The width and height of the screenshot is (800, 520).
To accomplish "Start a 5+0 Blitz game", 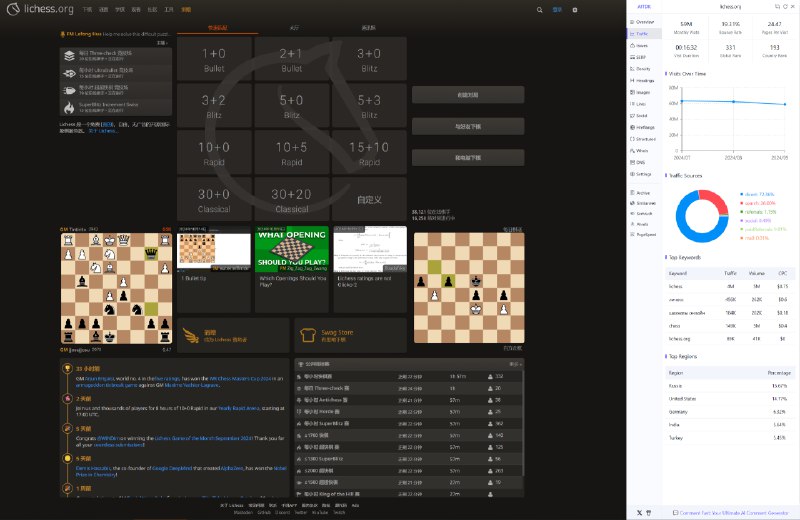I will click(292, 106).
